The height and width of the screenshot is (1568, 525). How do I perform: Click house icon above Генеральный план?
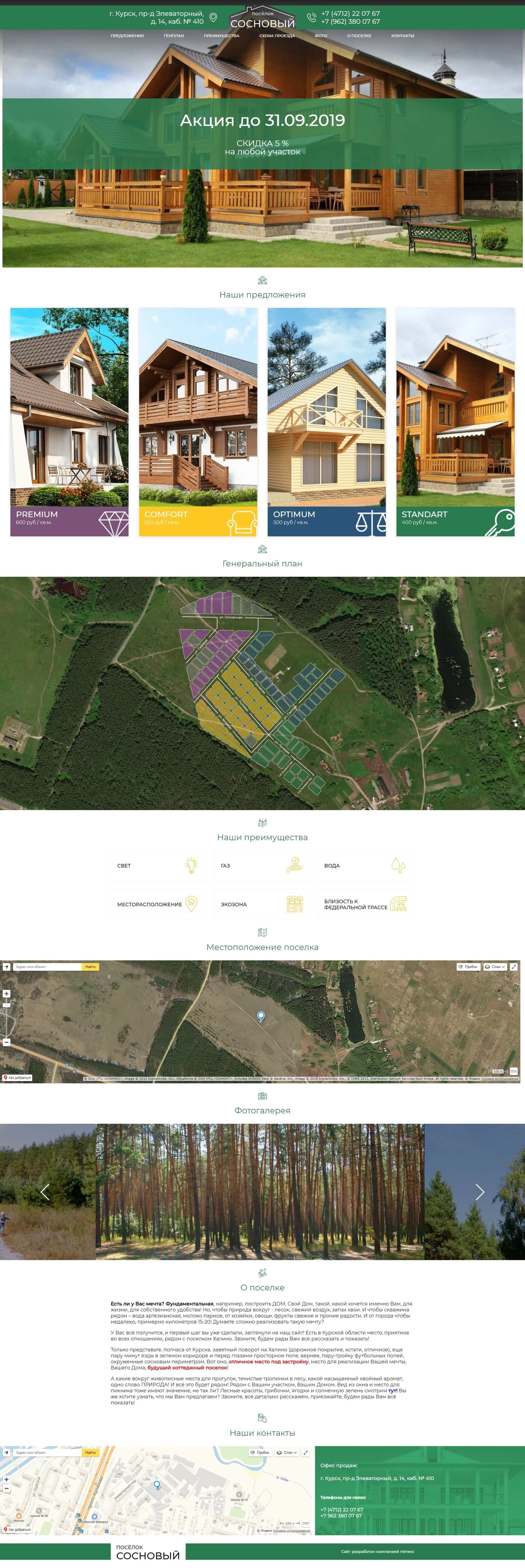point(262,549)
